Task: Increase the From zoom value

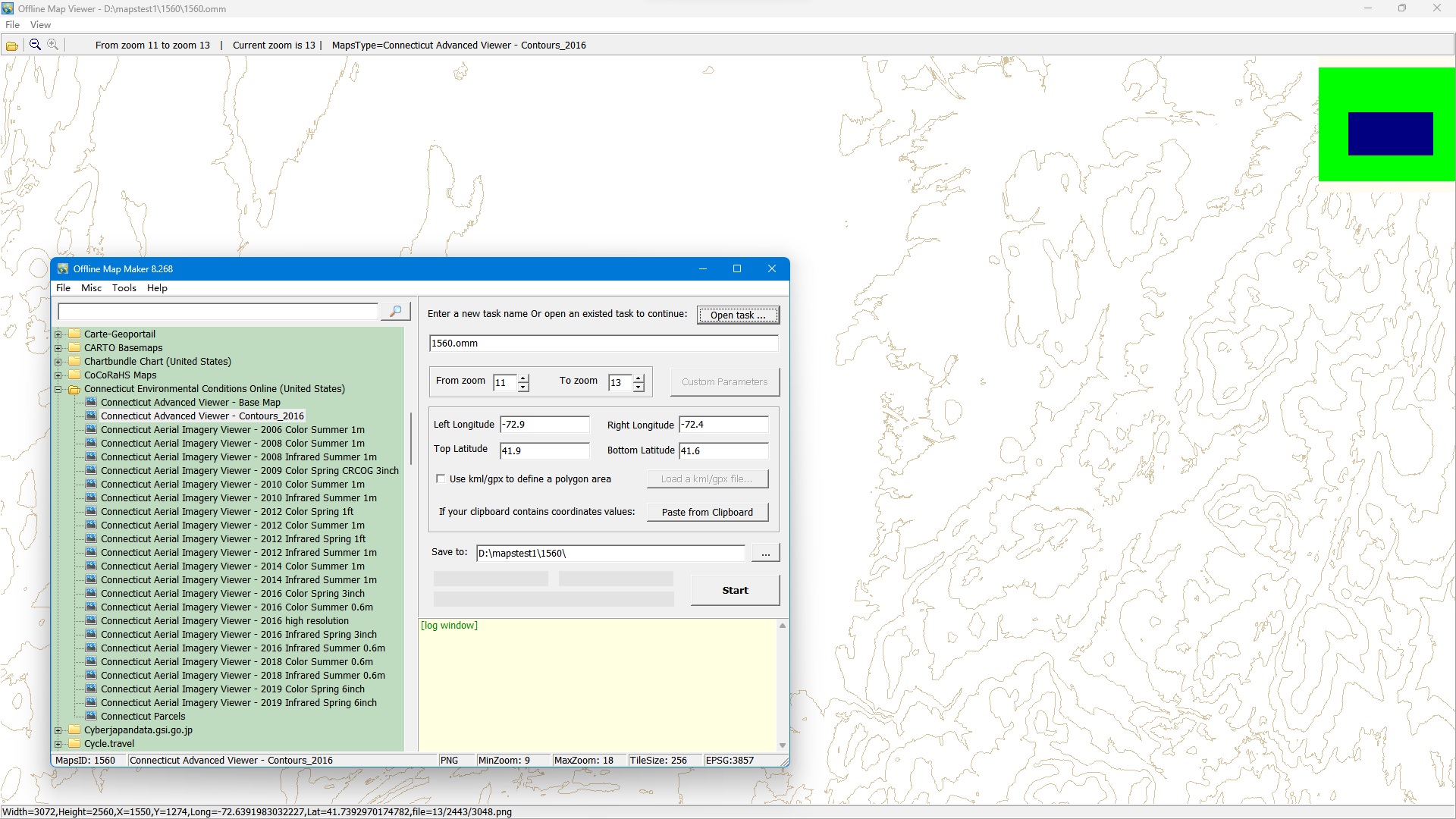Action: tap(523, 378)
